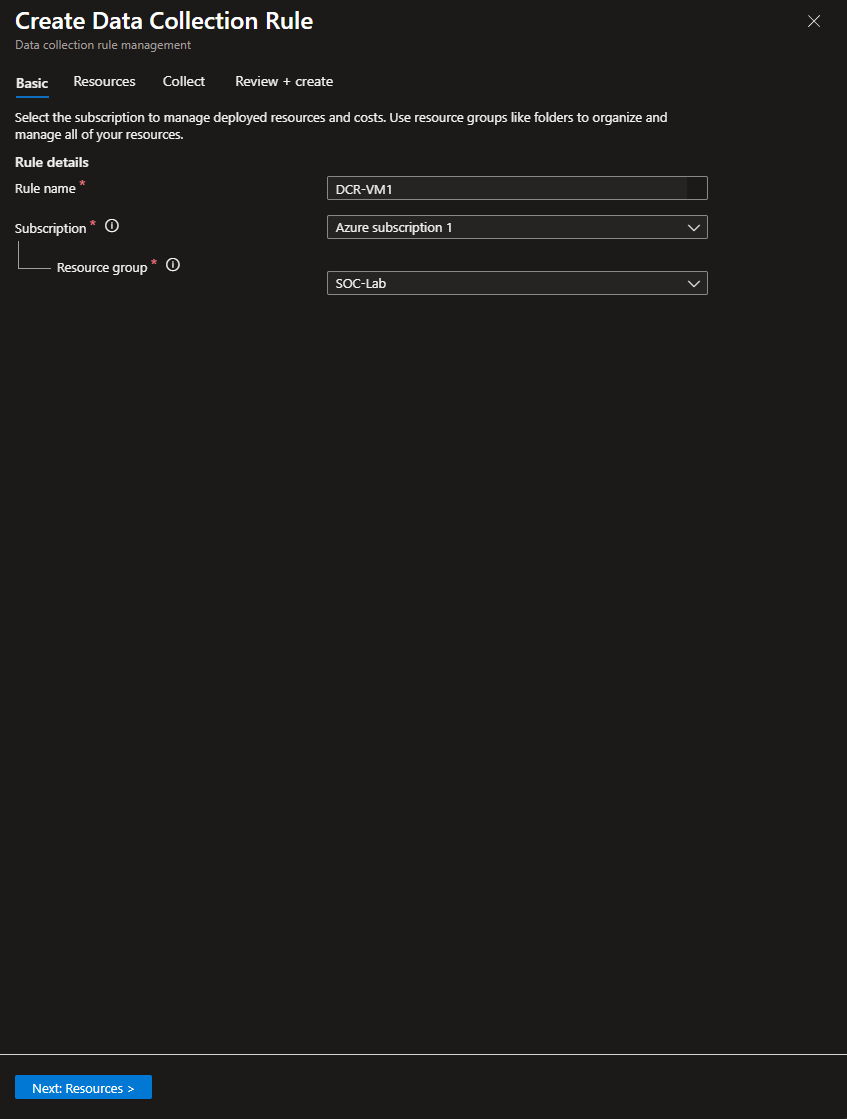Select the Basic tab
This screenshot has height=1119, width=847.
pyautogui.click(x=32, y=82)
